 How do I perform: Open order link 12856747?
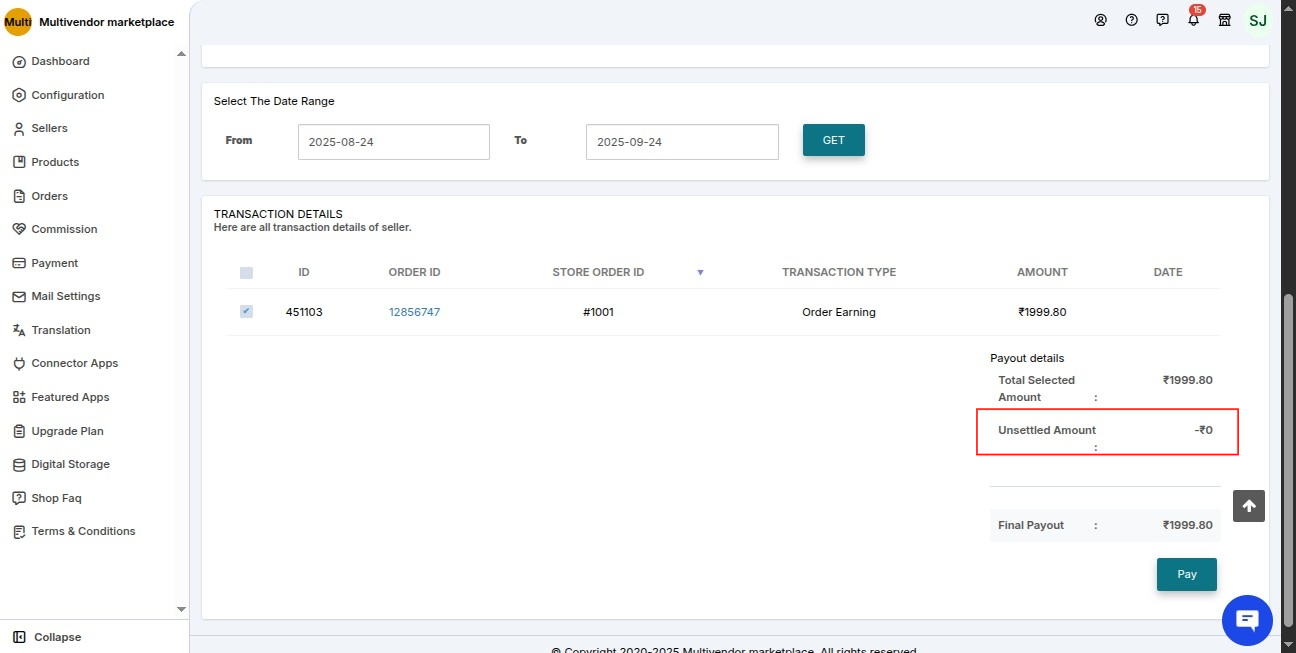(x=414, y=311)
